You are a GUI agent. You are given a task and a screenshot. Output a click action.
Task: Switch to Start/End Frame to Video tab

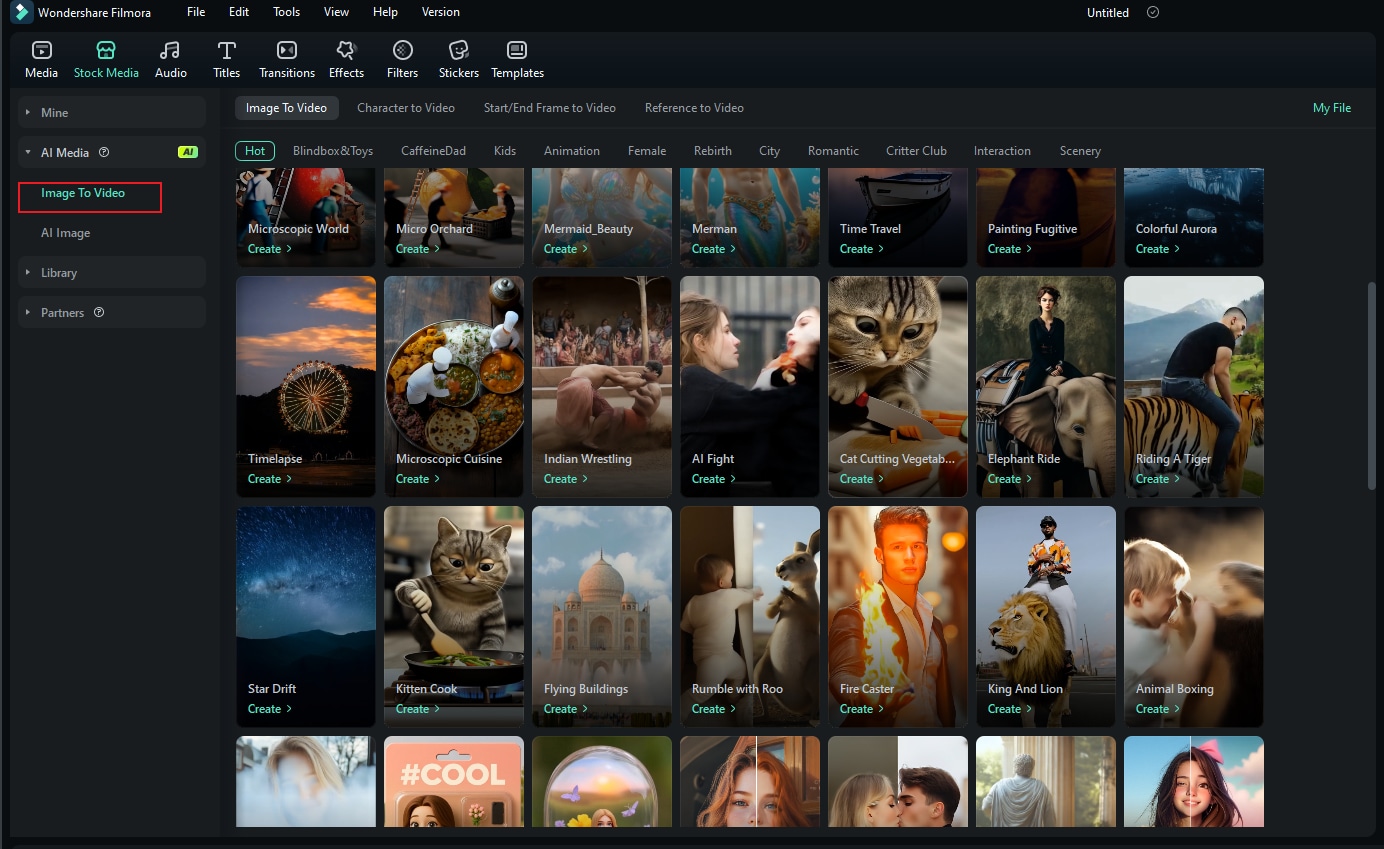click(550, 108)
